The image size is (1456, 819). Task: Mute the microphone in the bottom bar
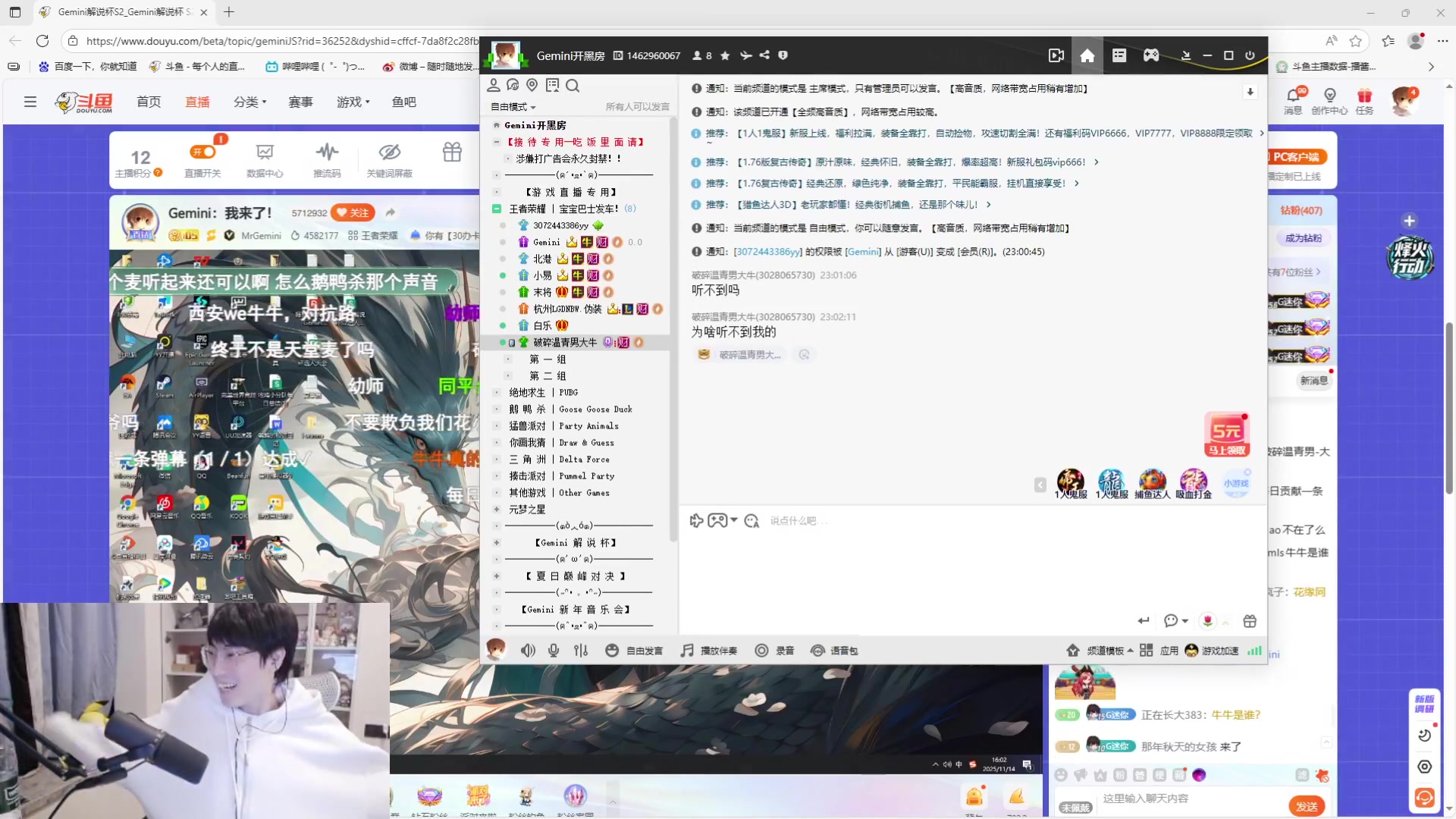554,651
